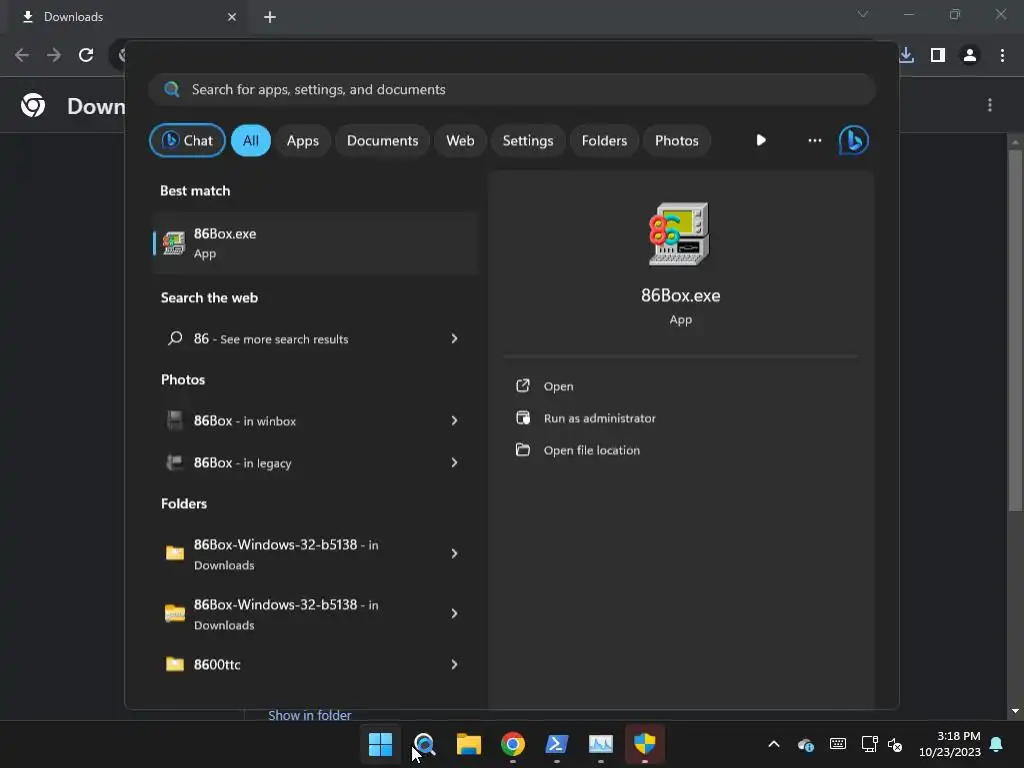Expand '86 - See more search results' chevron
Viewport: 1024px width, 768px height.
454,338
